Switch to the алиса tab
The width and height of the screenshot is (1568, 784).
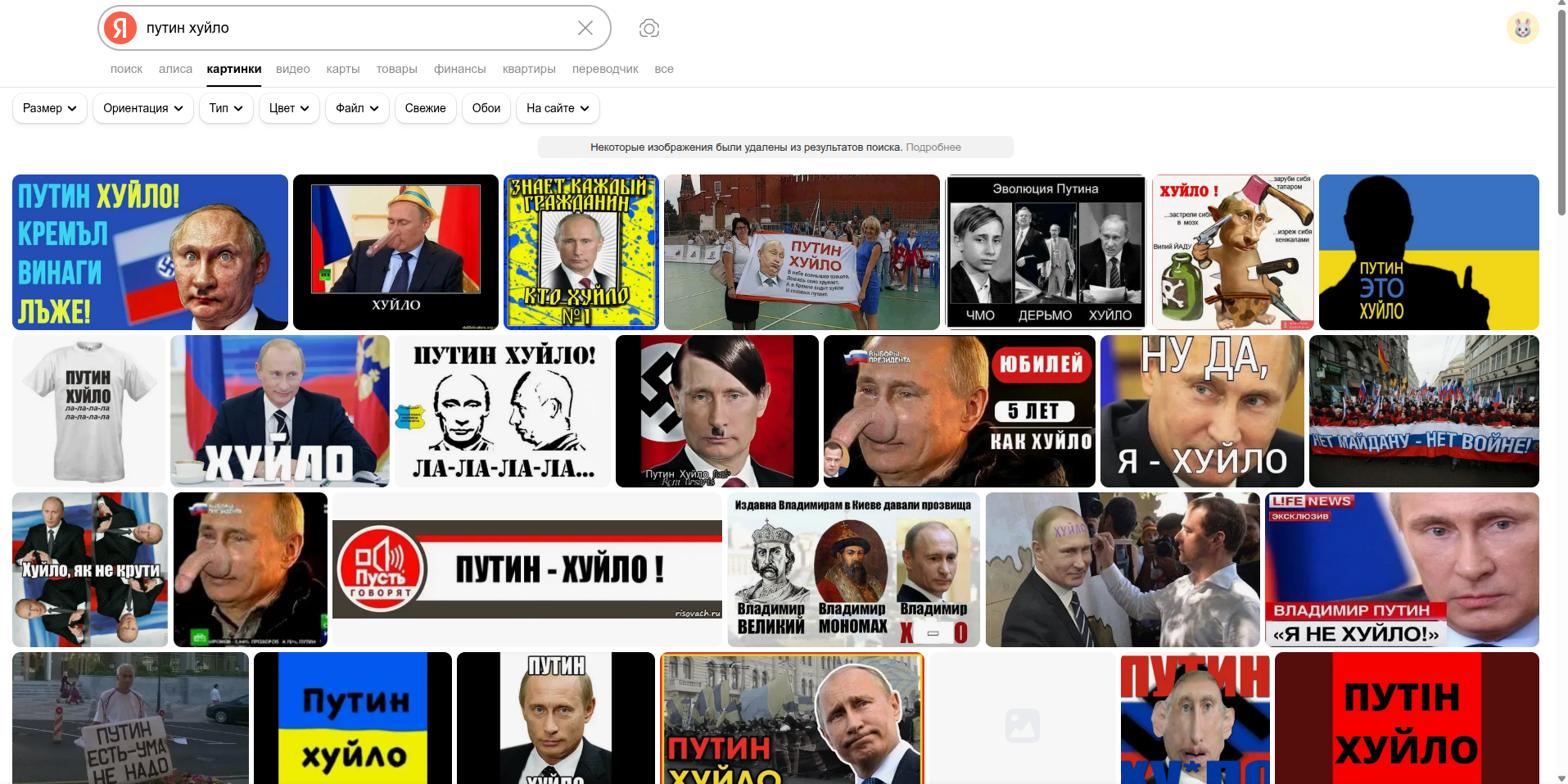coord(175,69)
